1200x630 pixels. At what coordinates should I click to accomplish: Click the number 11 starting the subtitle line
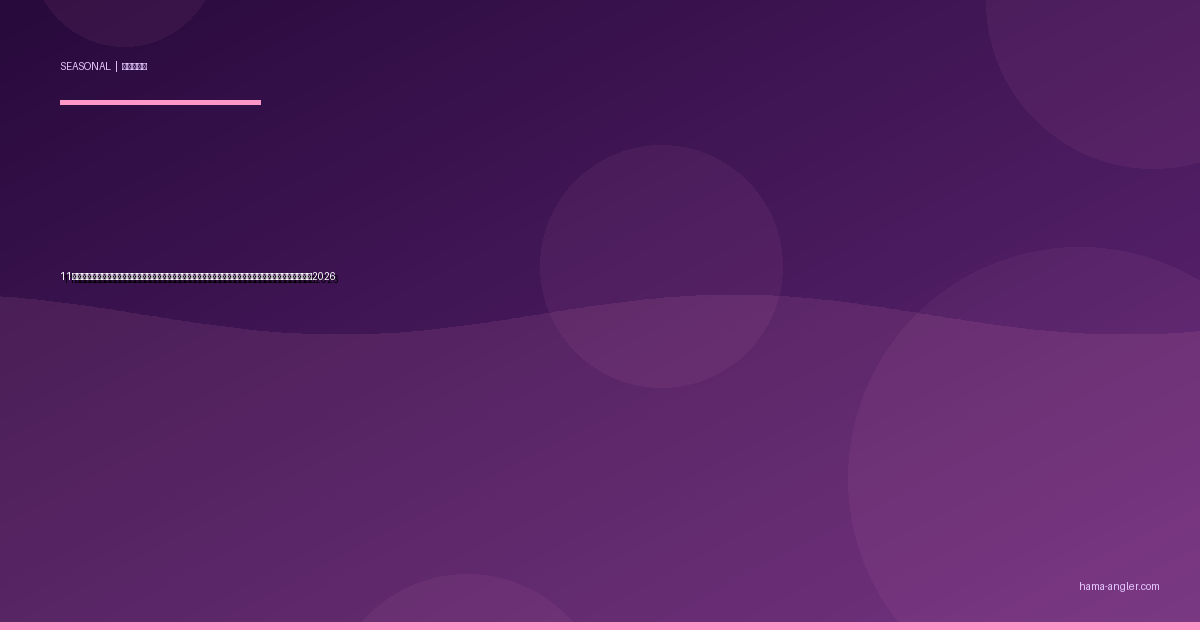(x=66, y=277)
